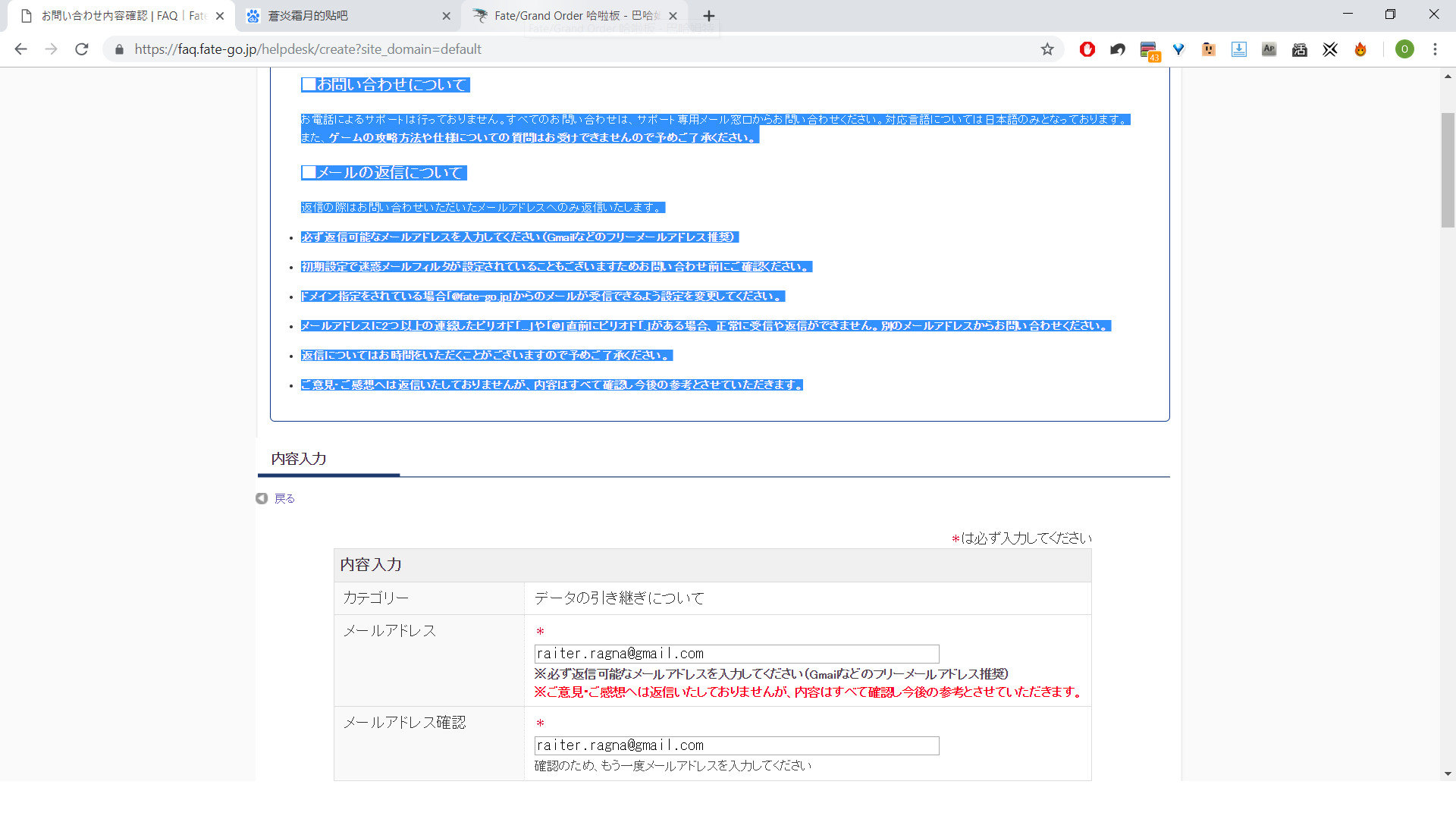This screenshot has height=819, width=1456.
Task: Click the red ※ご意見・ご感想 notice text
Action: point(809,692)
